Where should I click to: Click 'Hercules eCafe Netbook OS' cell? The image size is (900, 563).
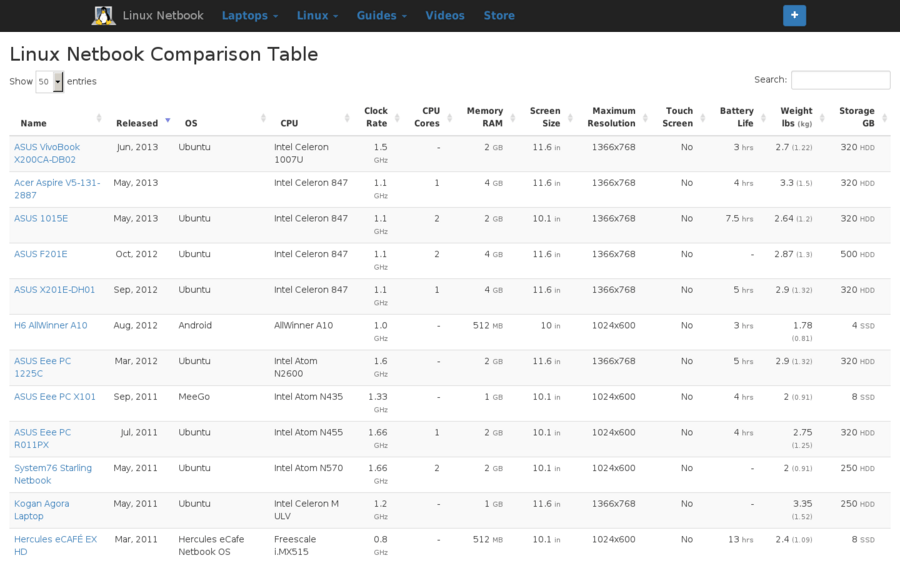tap(211, 545)
